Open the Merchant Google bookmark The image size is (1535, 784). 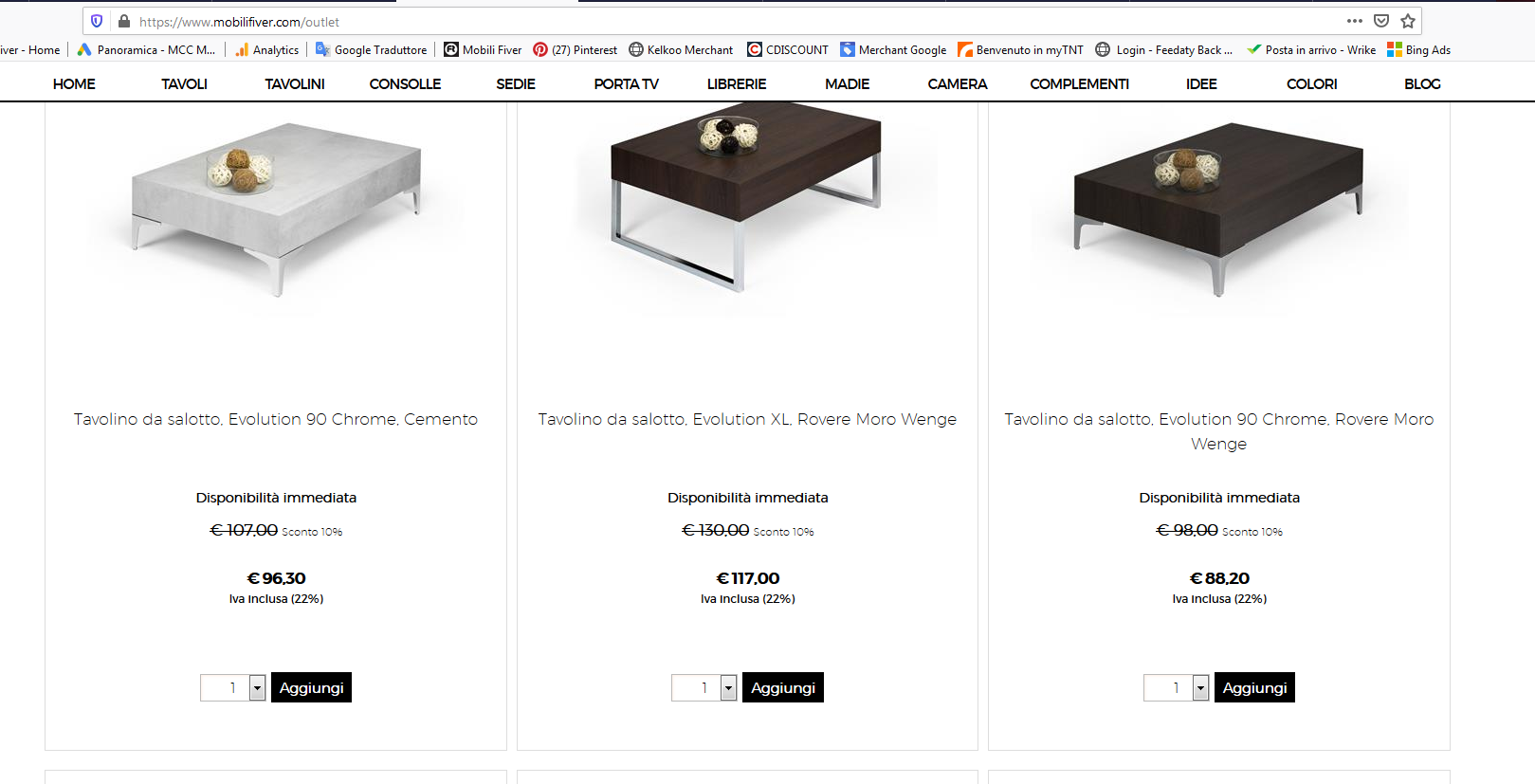(x=893, y=50)
